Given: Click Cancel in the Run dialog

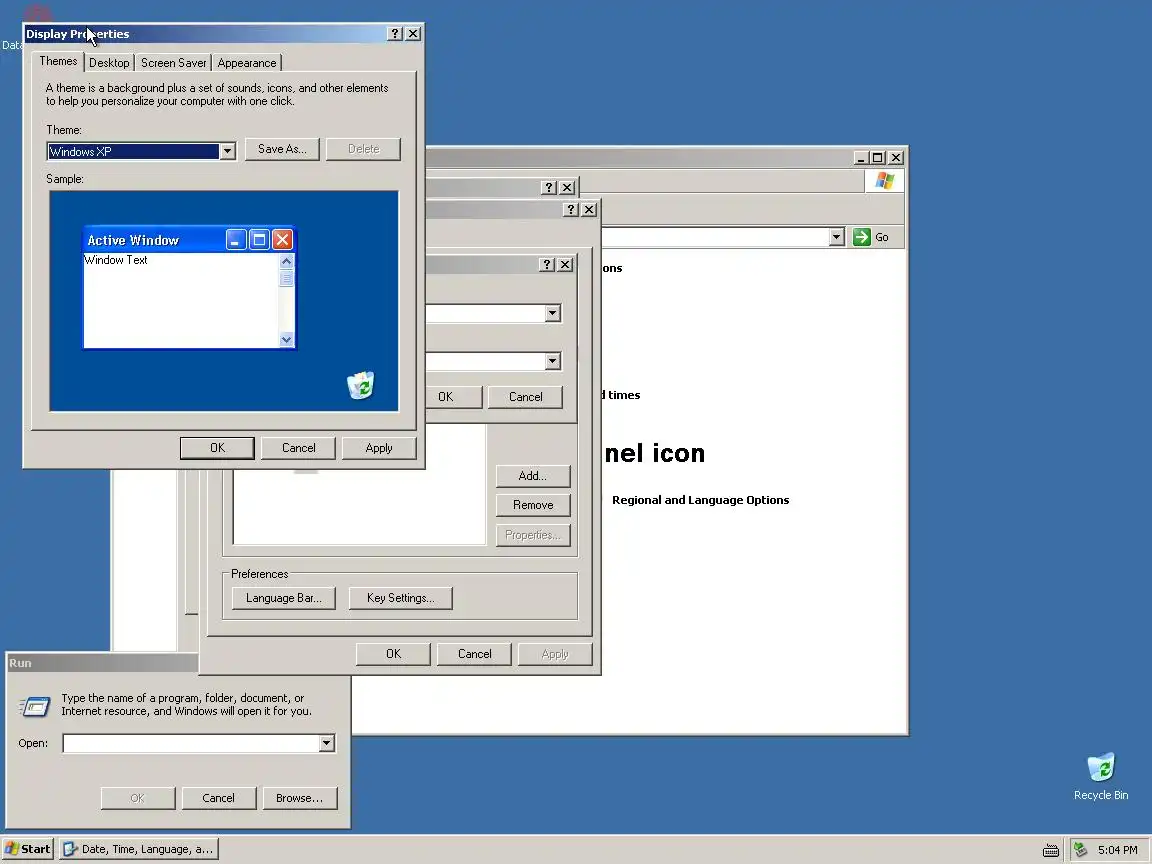Looking at the screenshot, I should [218, 798].
